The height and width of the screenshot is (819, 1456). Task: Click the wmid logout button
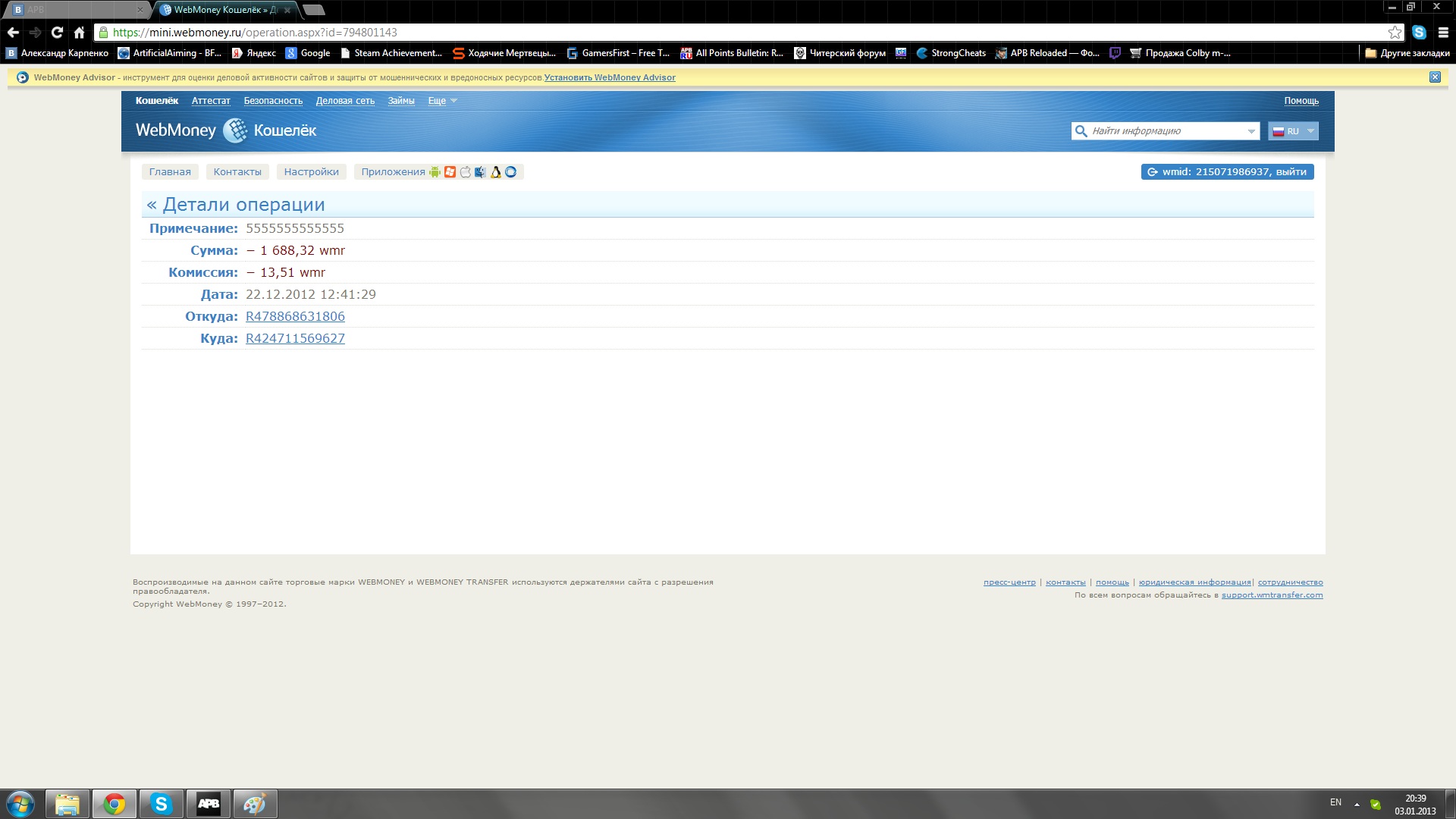1227,172
